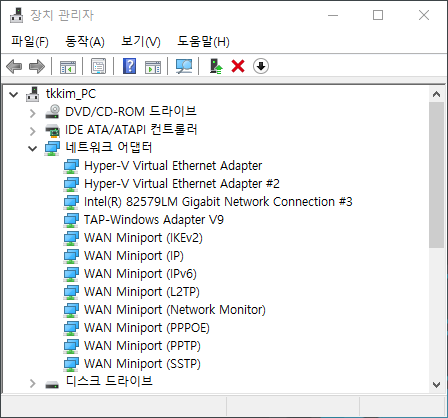Select the tkkim_PC label
The image size is (448, 418).
71,94
